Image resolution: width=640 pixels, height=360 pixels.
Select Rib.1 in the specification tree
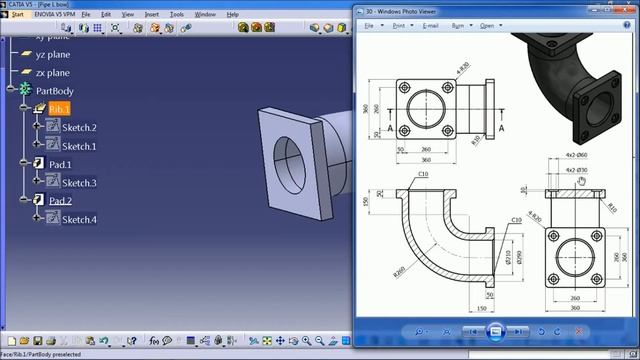pos(59,109)
